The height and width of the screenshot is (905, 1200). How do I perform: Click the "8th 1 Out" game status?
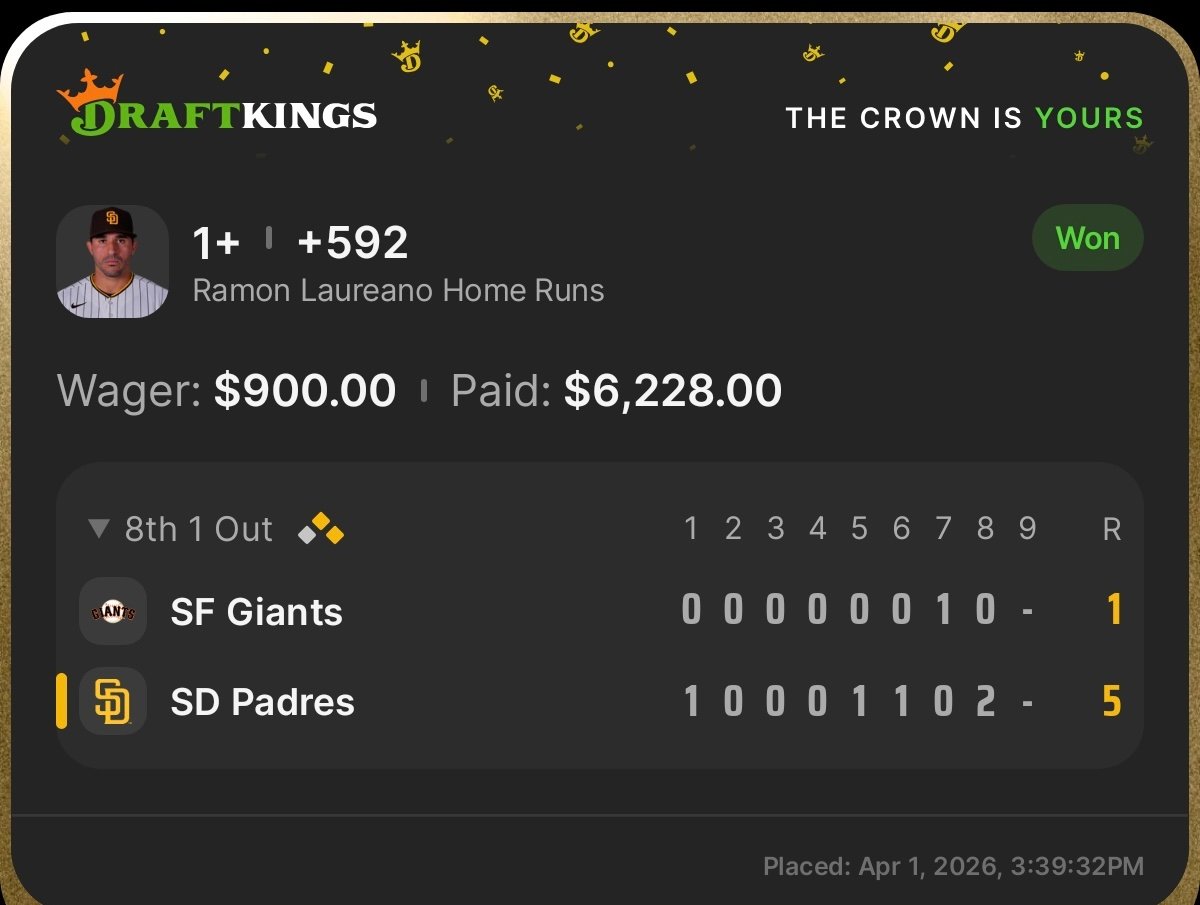point(198,529)
